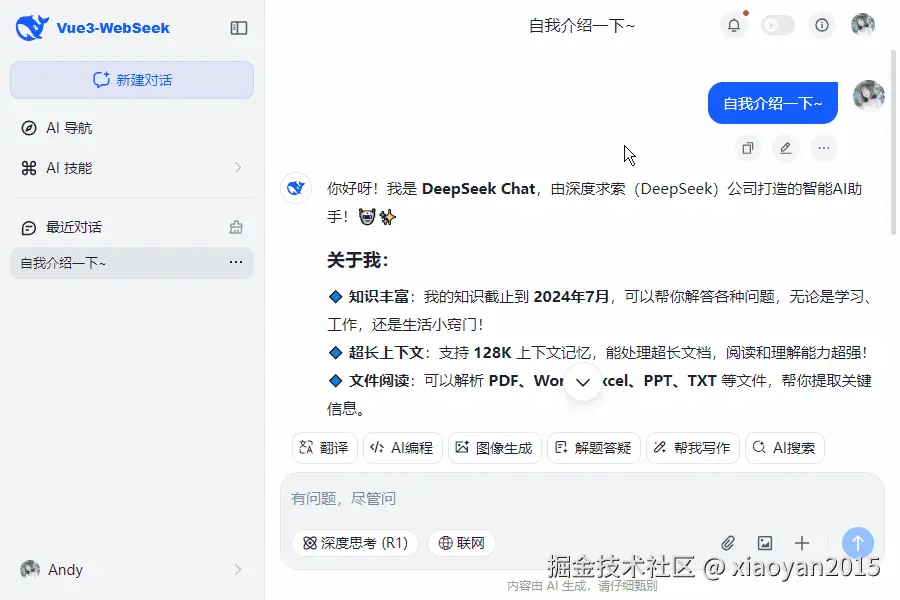This screenshot has width=900, height=600.
Task: Click the plus icon in input bar
Action: [x=802, y=543]
